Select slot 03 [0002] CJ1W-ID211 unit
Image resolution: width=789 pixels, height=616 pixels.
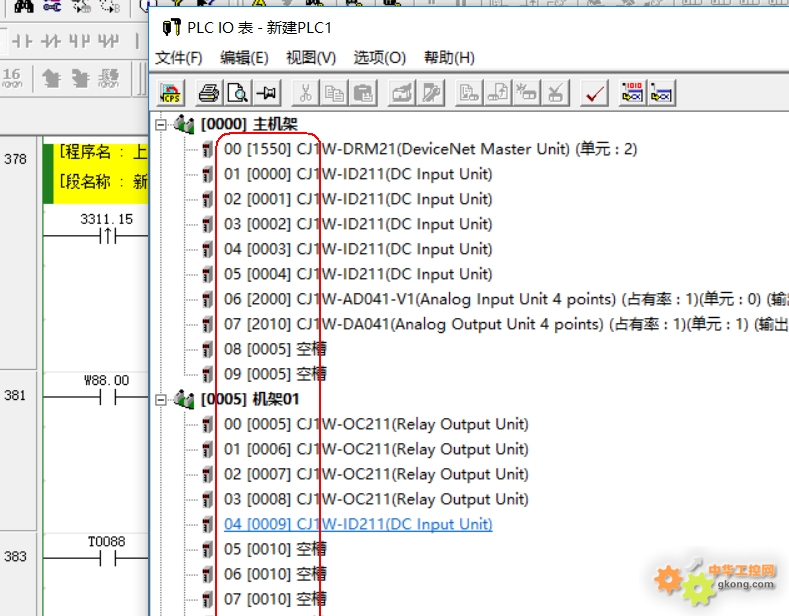coord(358,224)
